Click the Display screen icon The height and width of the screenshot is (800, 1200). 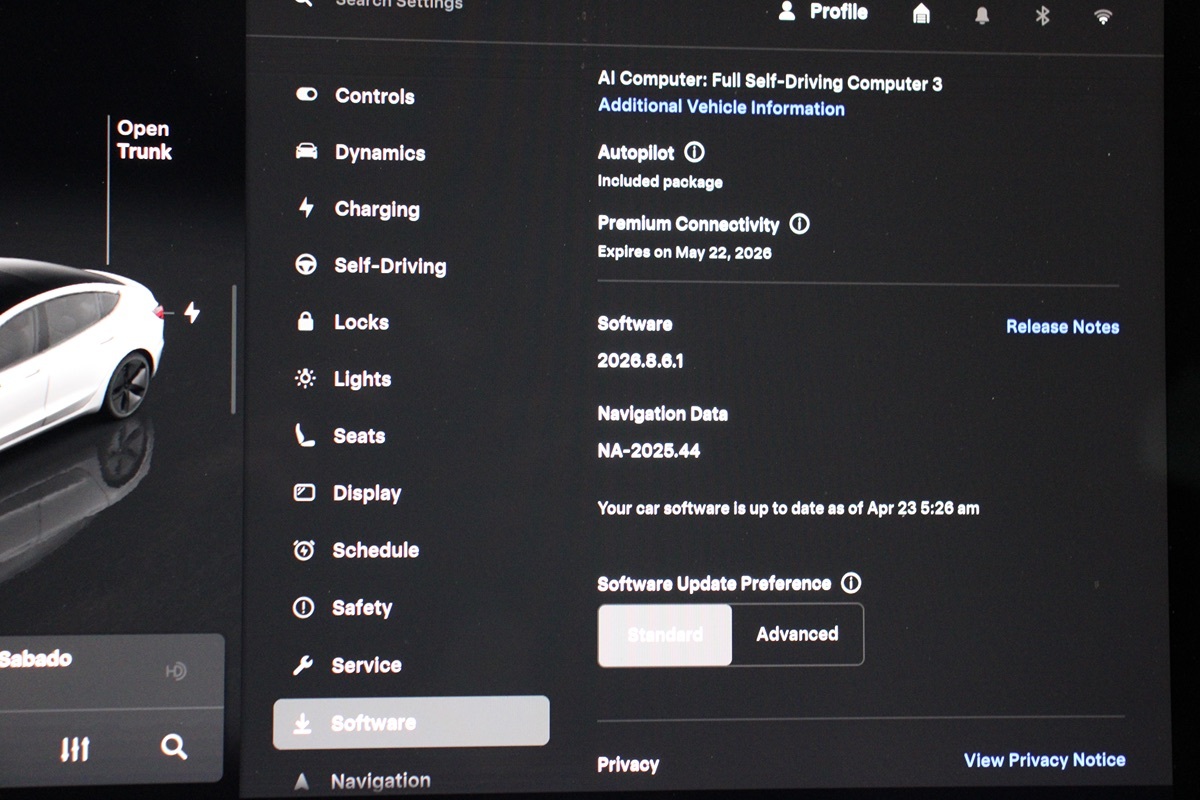[x=305, y=492]
